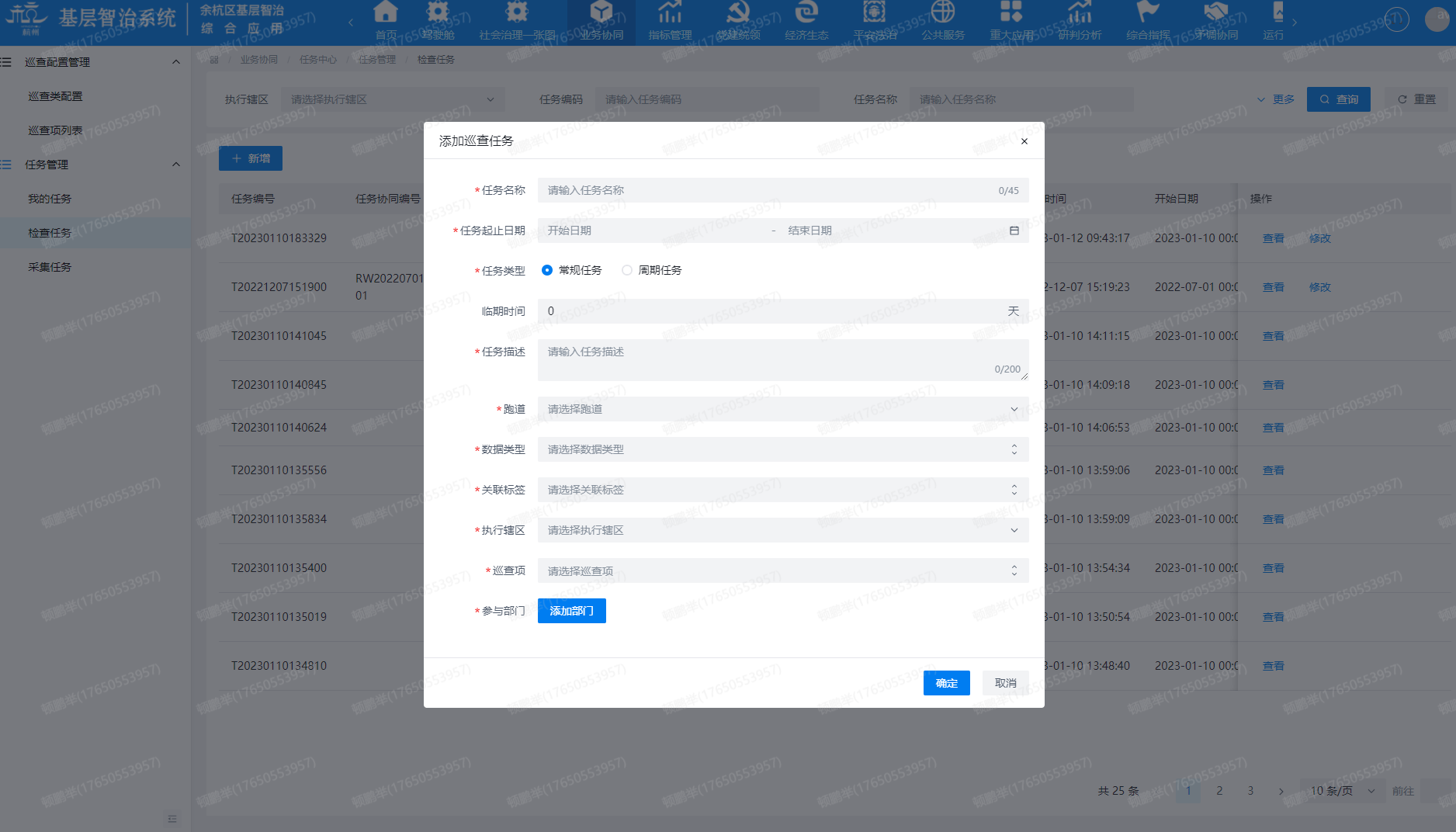Click the 基层智治系统 logo
Screen dimensions: 1456x832
click(x=92, y=19)
